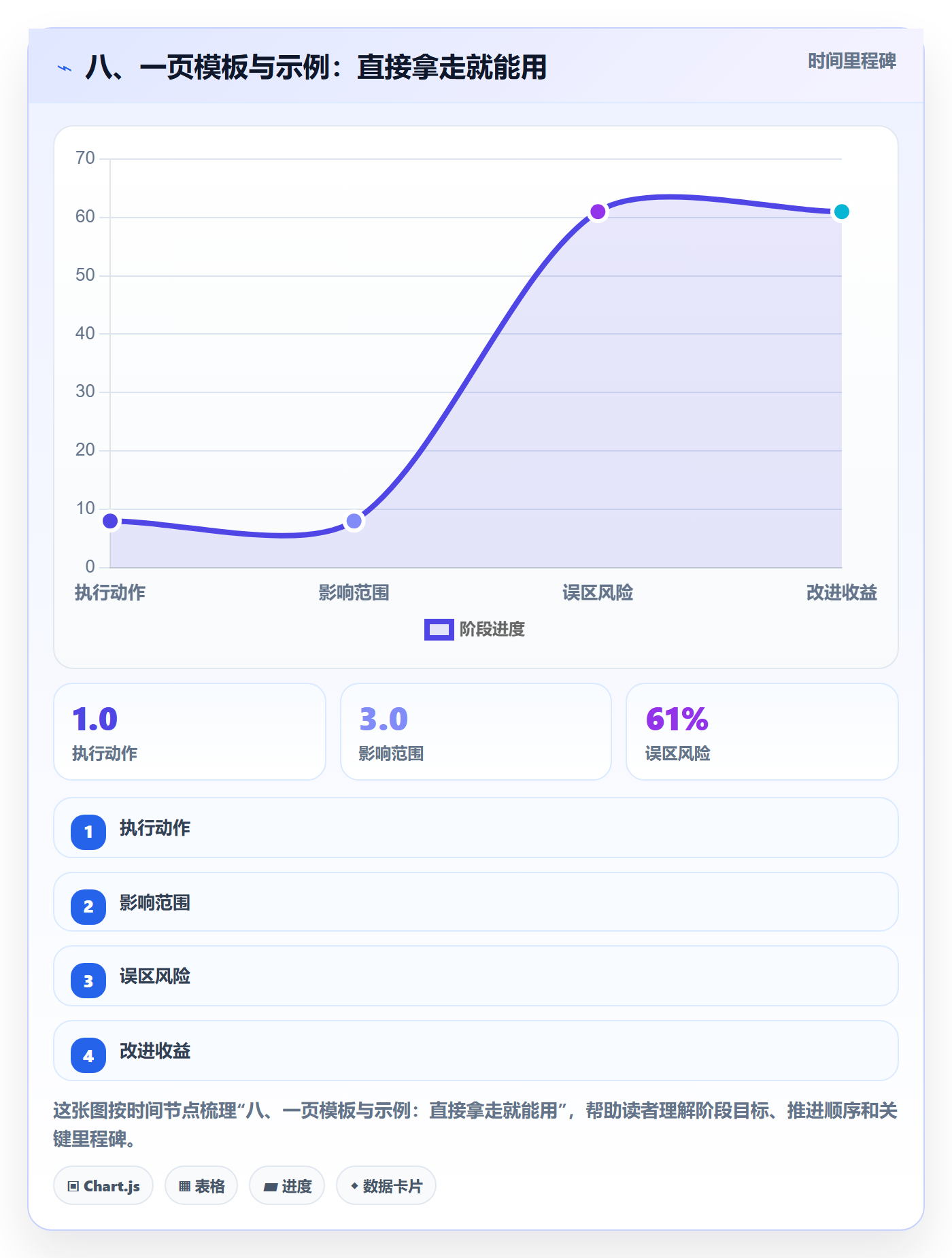Viewport: 952px width, 1258px height.
Task: Click the 70 y-axis value
Action: pyautogui.click(x=85, y=158)
